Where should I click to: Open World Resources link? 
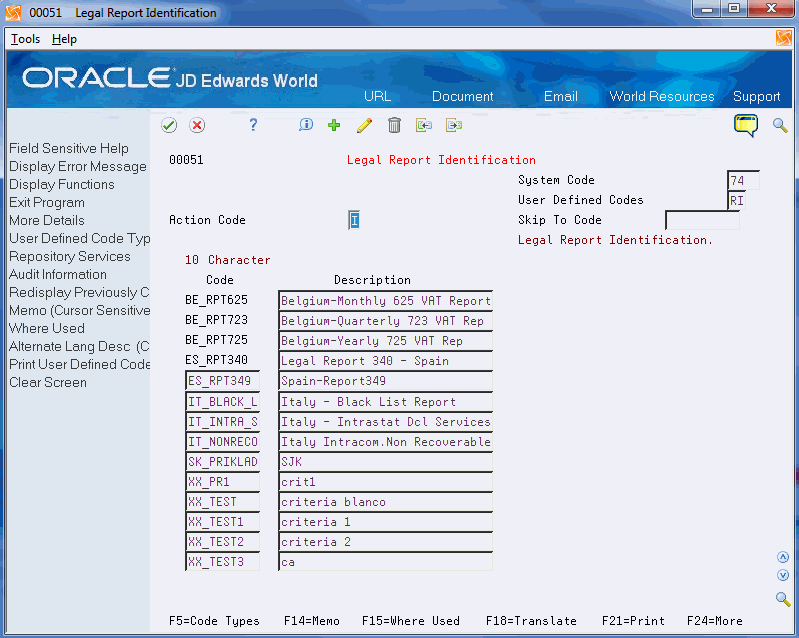pos(662,96)
